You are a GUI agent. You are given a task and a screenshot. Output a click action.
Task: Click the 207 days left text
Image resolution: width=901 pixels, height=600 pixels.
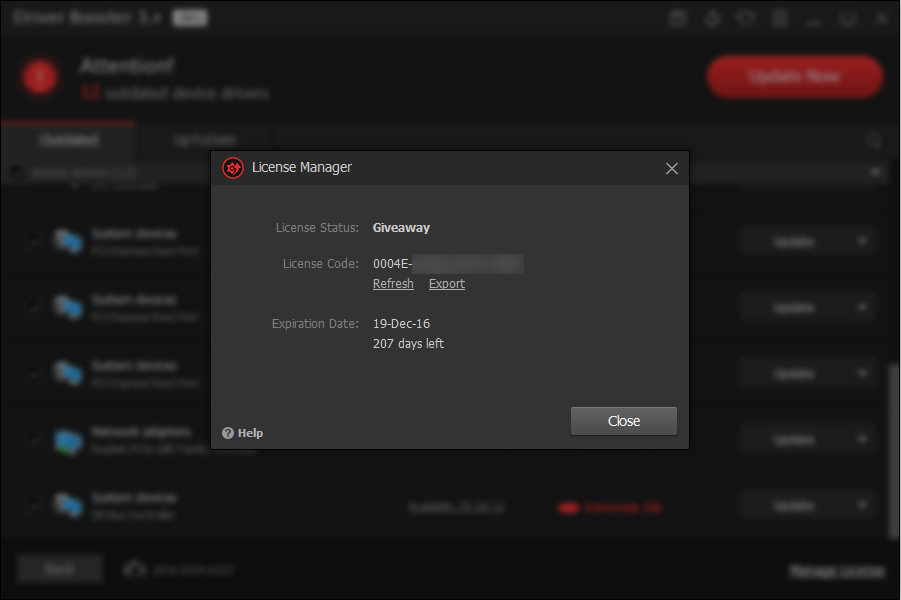click(x=408, y=344)
